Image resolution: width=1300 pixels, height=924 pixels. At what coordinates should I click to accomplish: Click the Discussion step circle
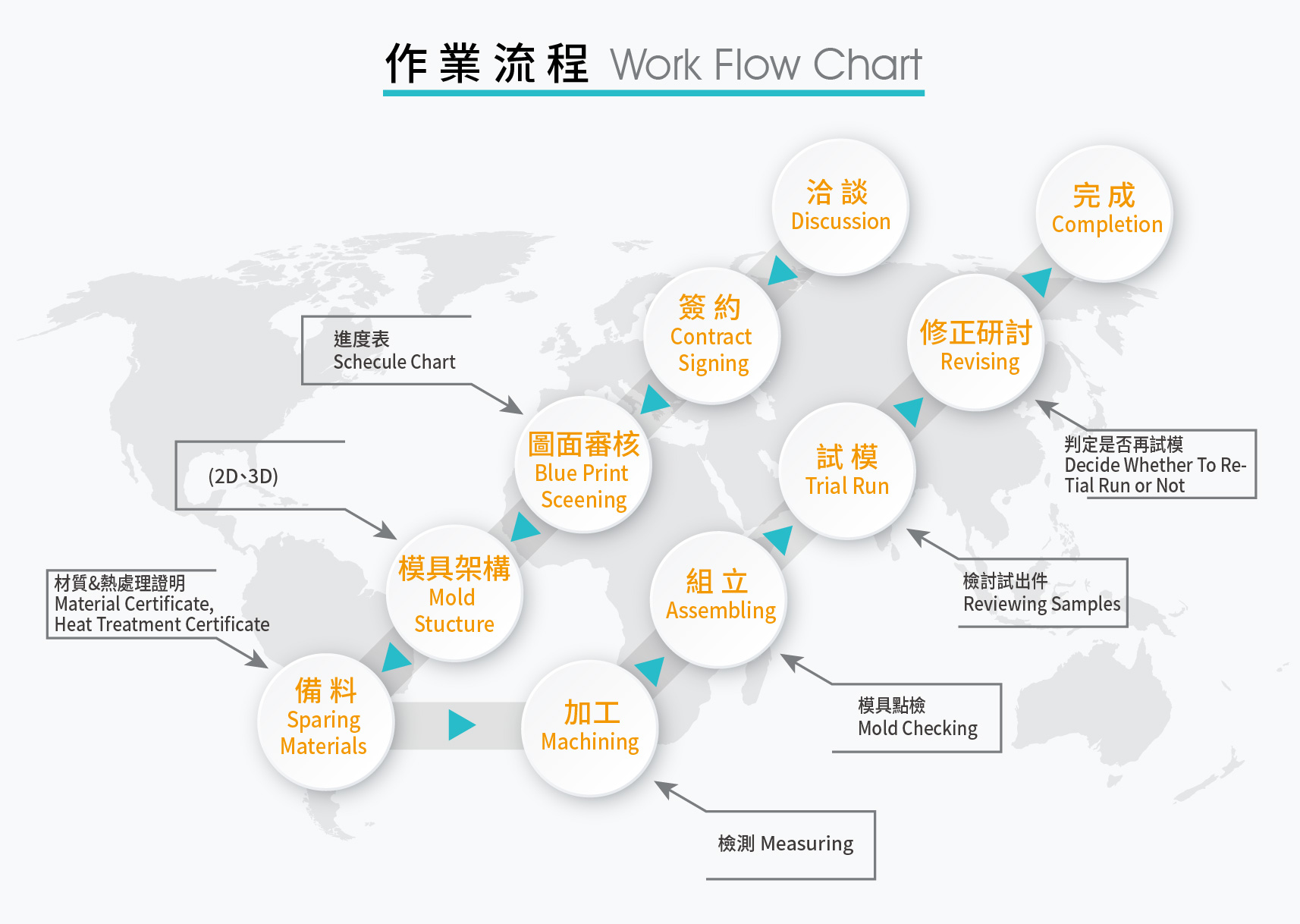(840, 206)
